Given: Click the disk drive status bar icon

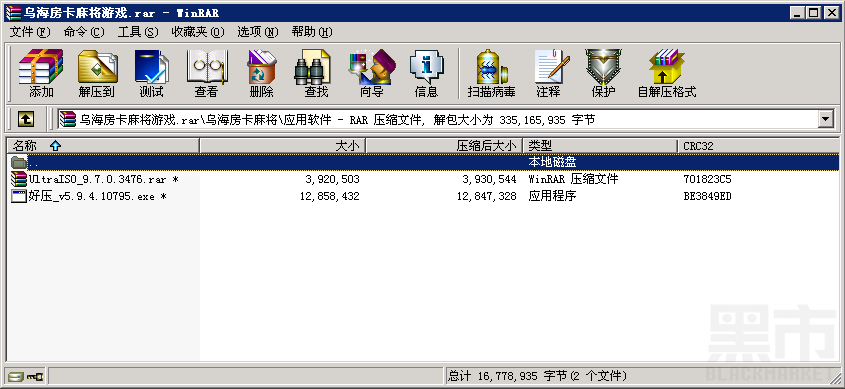Looking at the screenshot, I should tap(16, 376).
